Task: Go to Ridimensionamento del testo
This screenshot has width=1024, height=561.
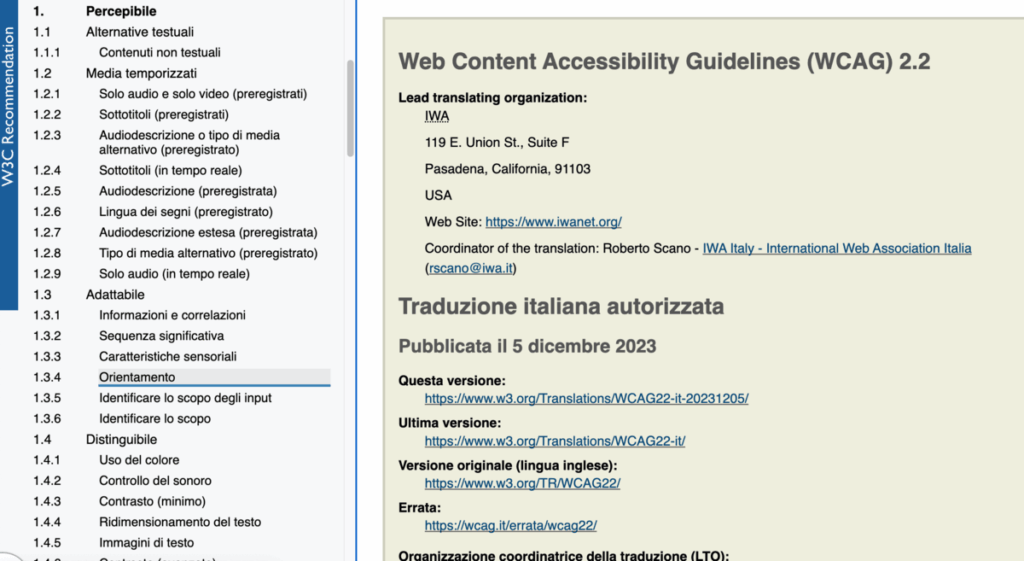Action: click(x=180, y=522)
